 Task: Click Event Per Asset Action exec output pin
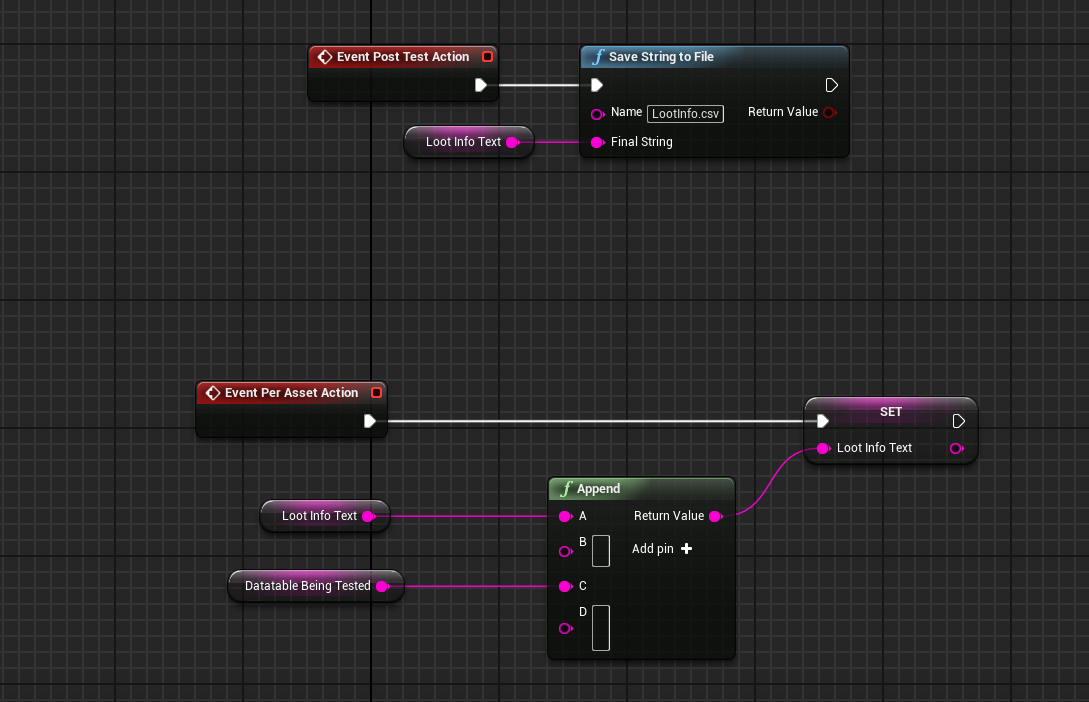tap(370, 421)
